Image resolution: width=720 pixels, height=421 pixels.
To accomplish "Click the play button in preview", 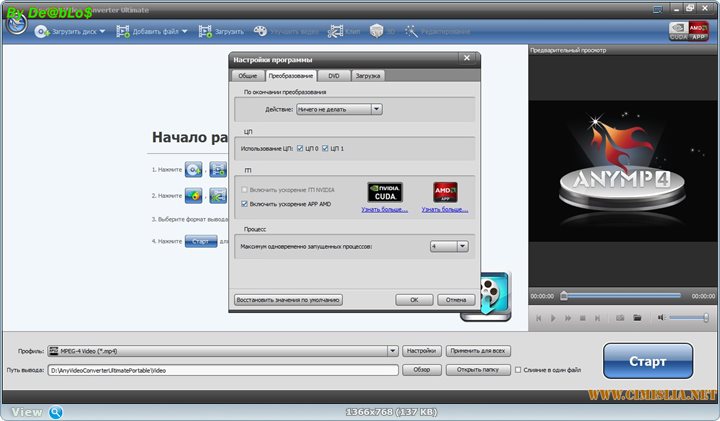I will coord(553,318).
